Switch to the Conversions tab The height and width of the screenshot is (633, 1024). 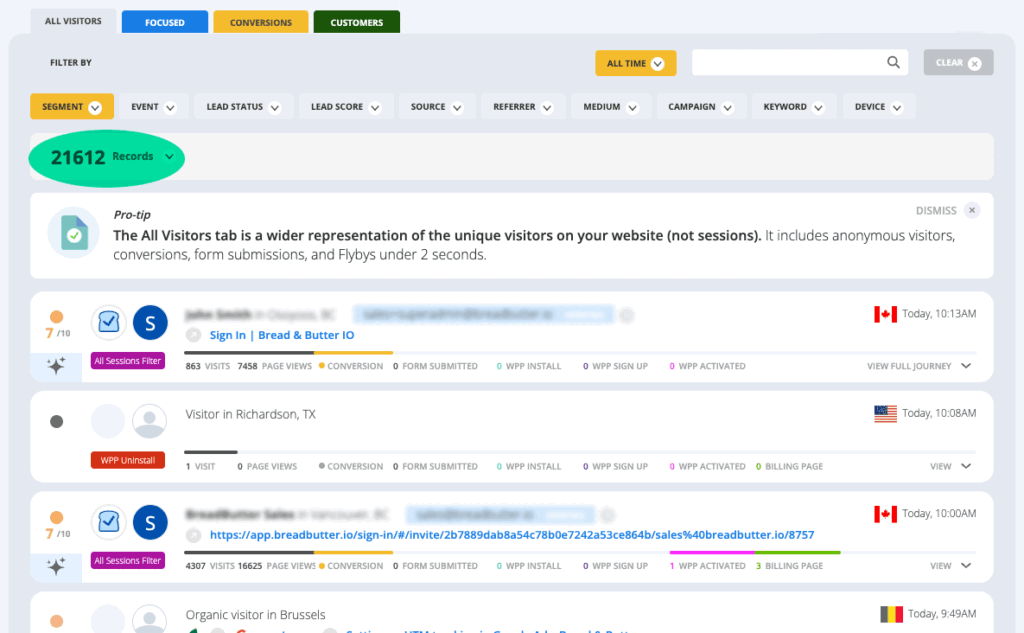260,22
